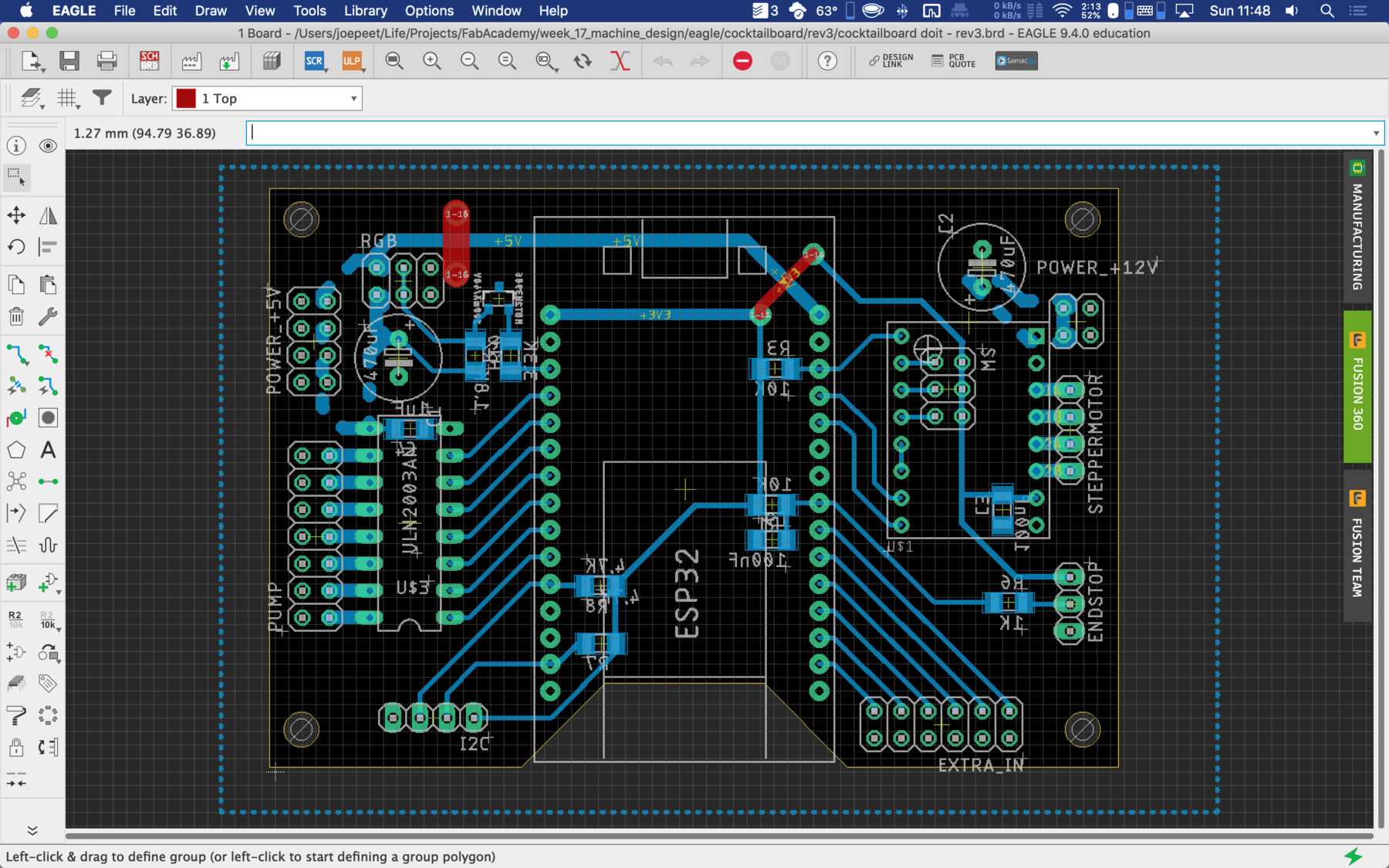
Task: Expand the command line history dropdown
Action: tap(1376, 133)
